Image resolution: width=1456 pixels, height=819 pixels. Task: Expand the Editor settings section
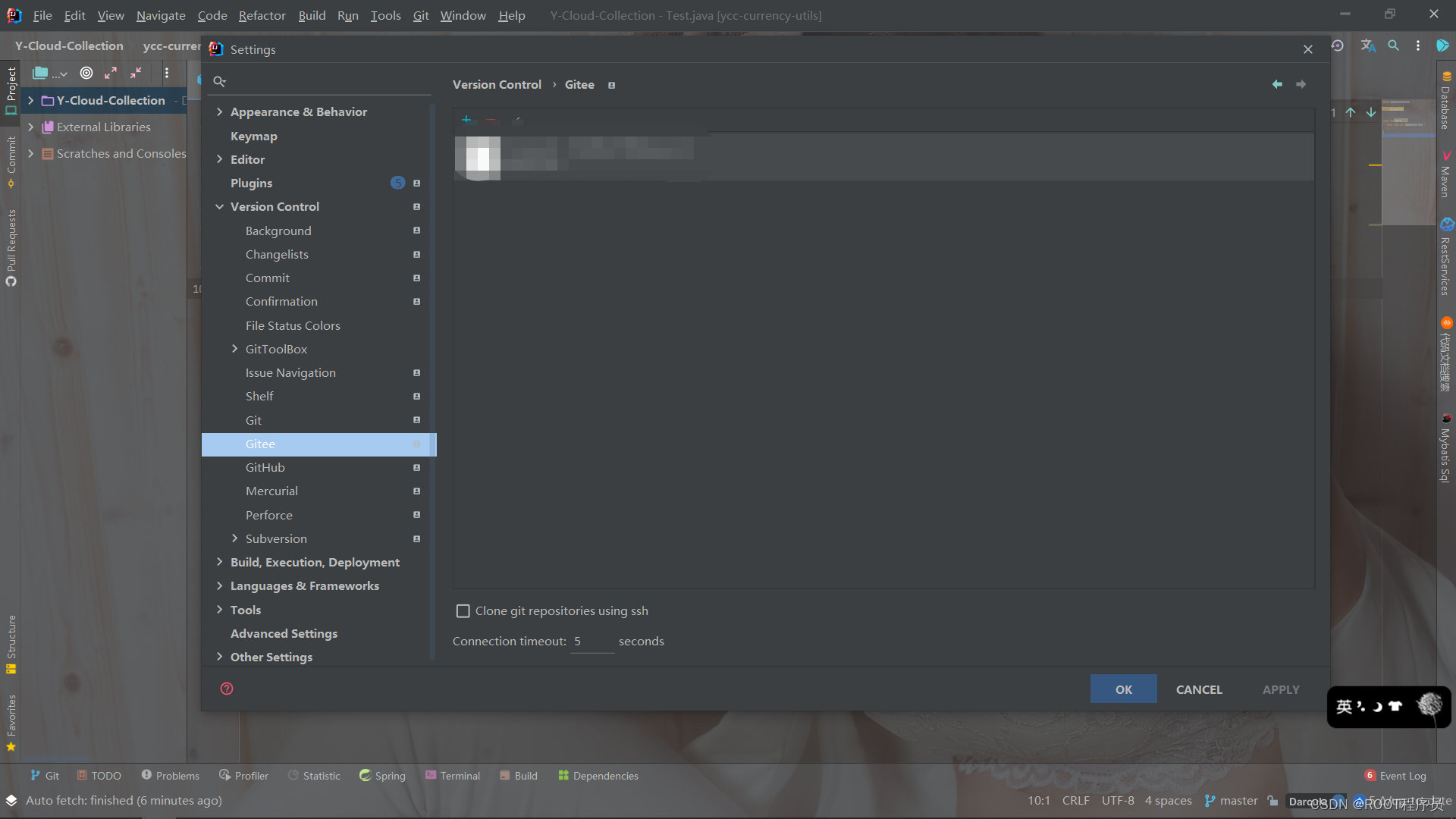(220, 160)
